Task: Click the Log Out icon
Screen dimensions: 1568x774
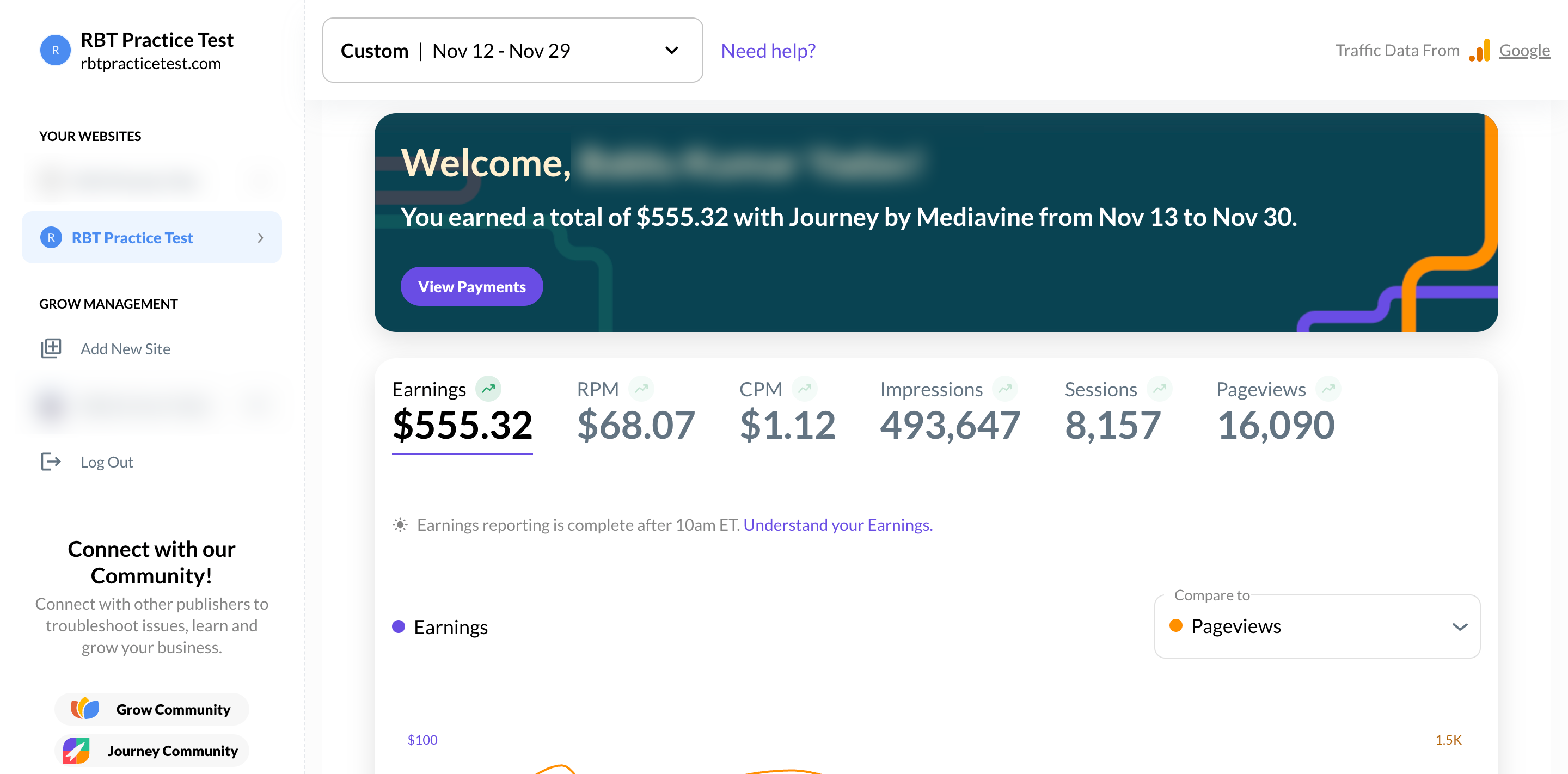Action: (51, 462)
